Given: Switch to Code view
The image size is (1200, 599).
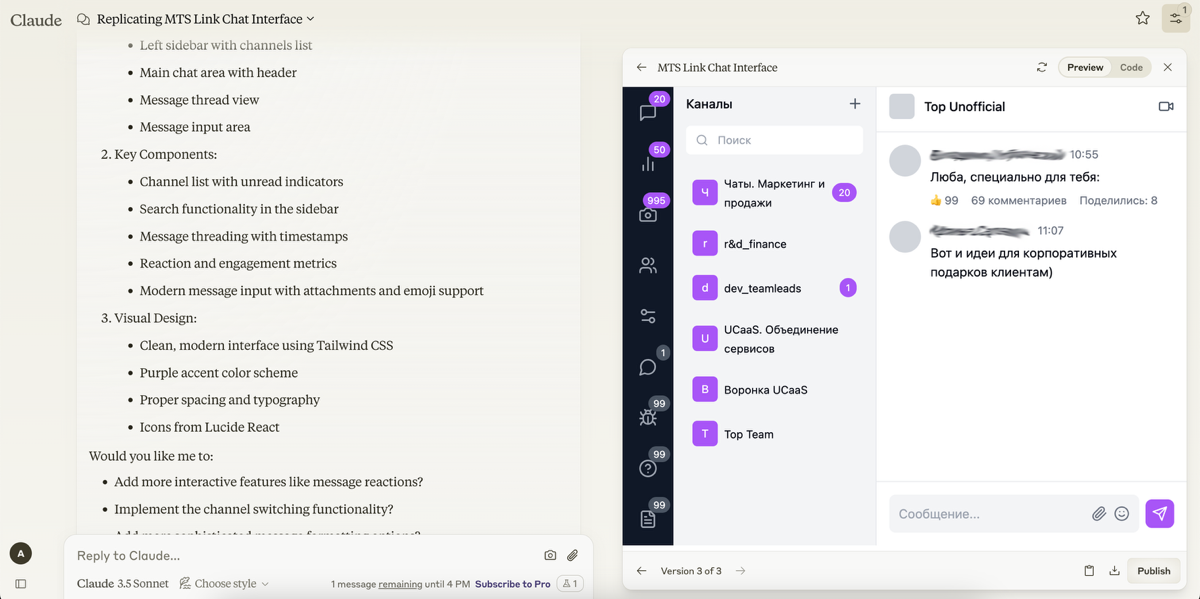Looking at the screenshot, I should (x=1131, y=67).
